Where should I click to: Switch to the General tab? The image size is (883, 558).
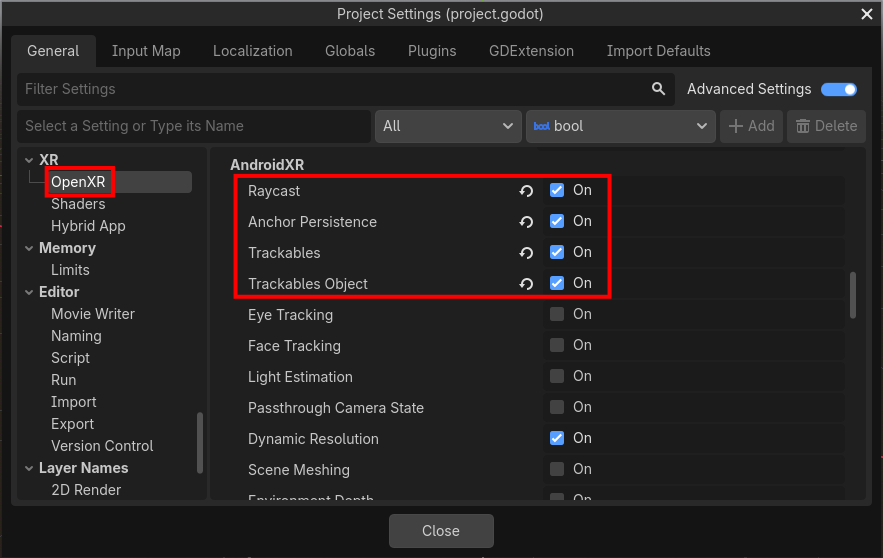(x=53, y=51)
